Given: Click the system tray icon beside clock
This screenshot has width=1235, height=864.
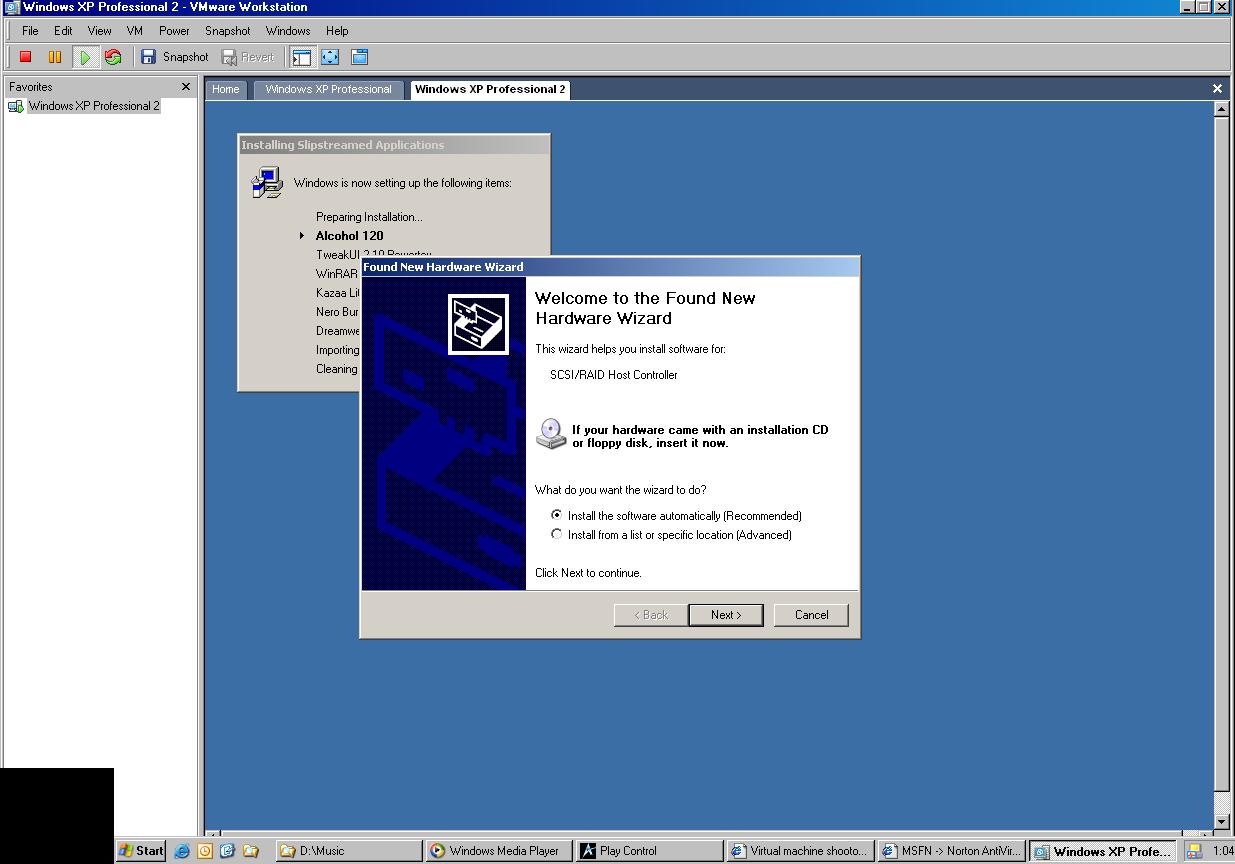Looking at the screenshot, I should coord(1194,851).
